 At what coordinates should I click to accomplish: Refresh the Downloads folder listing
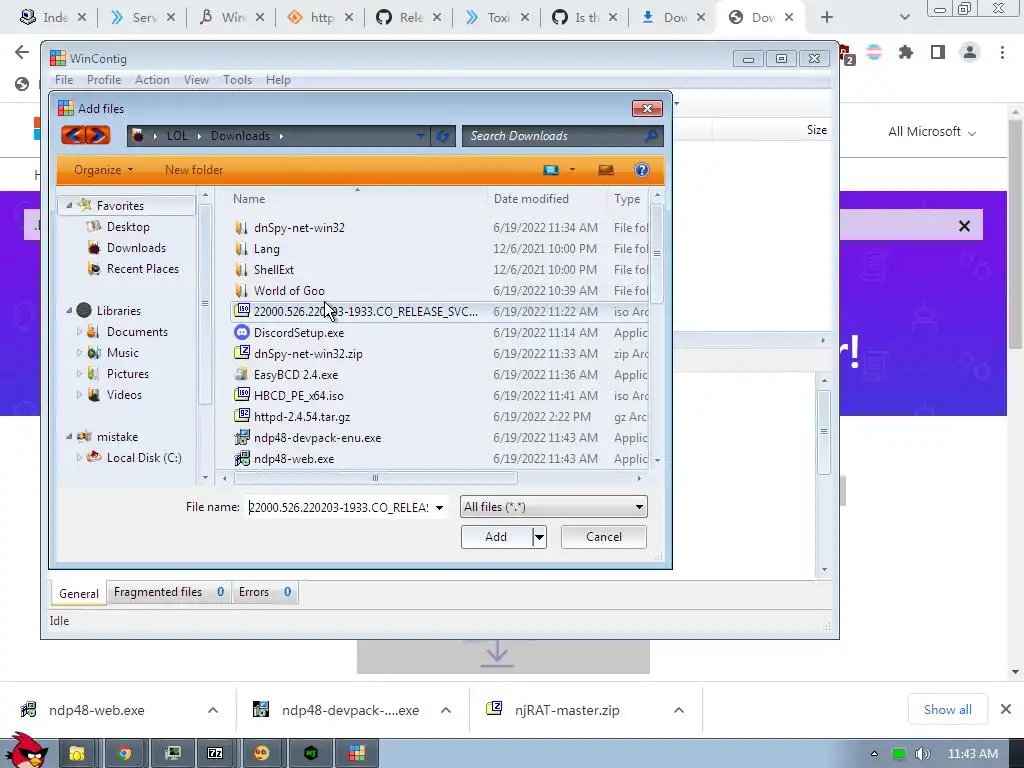[x=443, y=136]
